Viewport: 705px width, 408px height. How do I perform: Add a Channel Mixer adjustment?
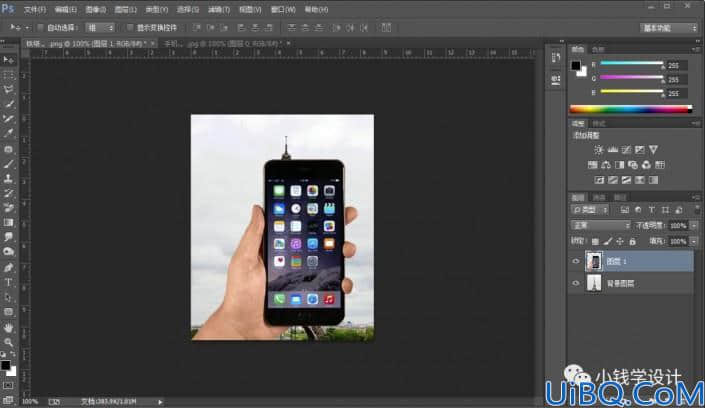[x=646, y=165]
